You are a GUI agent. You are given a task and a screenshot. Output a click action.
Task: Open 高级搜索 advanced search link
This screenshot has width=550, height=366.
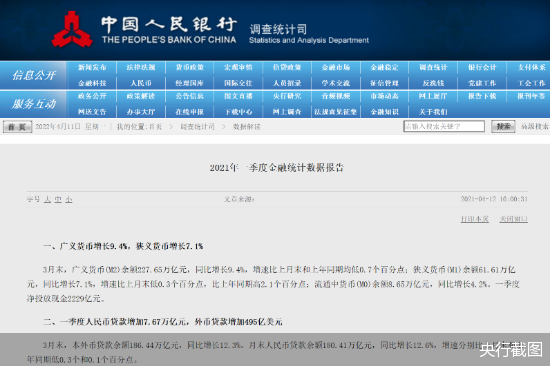point(535,126)
